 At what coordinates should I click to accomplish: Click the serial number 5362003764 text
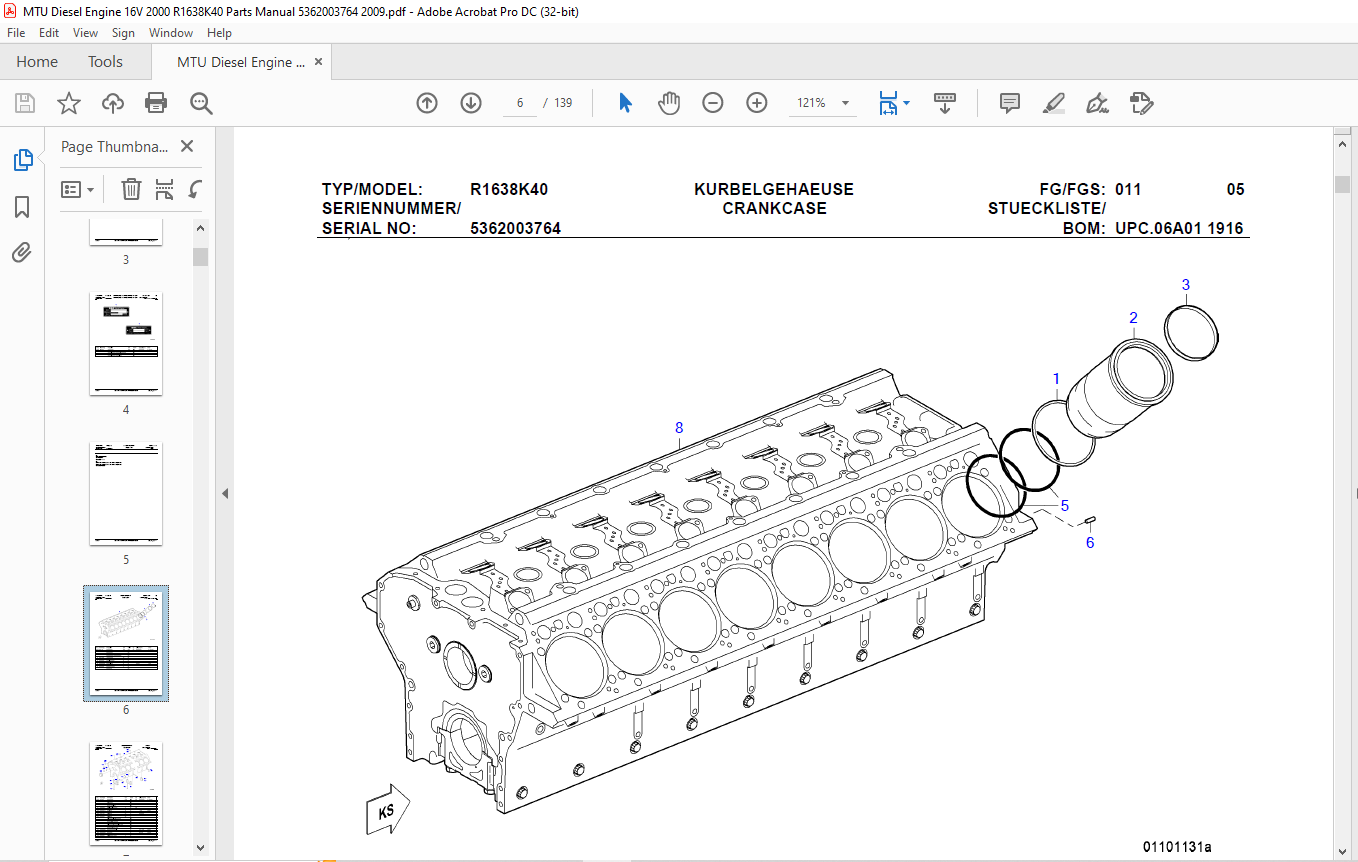516,228
